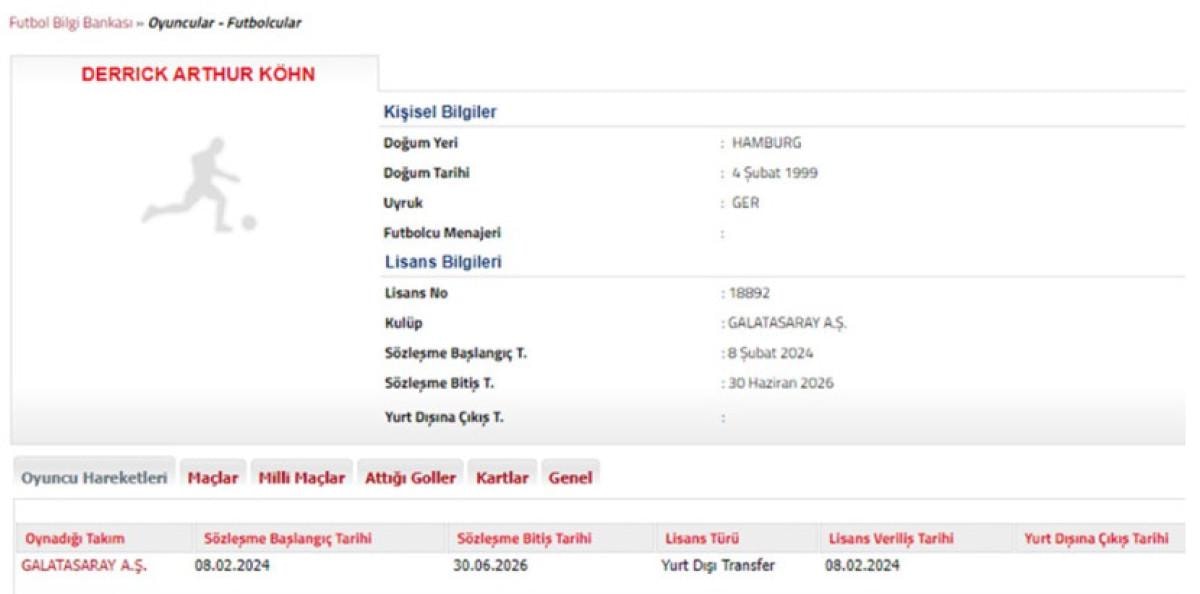
Task: Show the Attığı Goller tab
Action: click(410, 478)
